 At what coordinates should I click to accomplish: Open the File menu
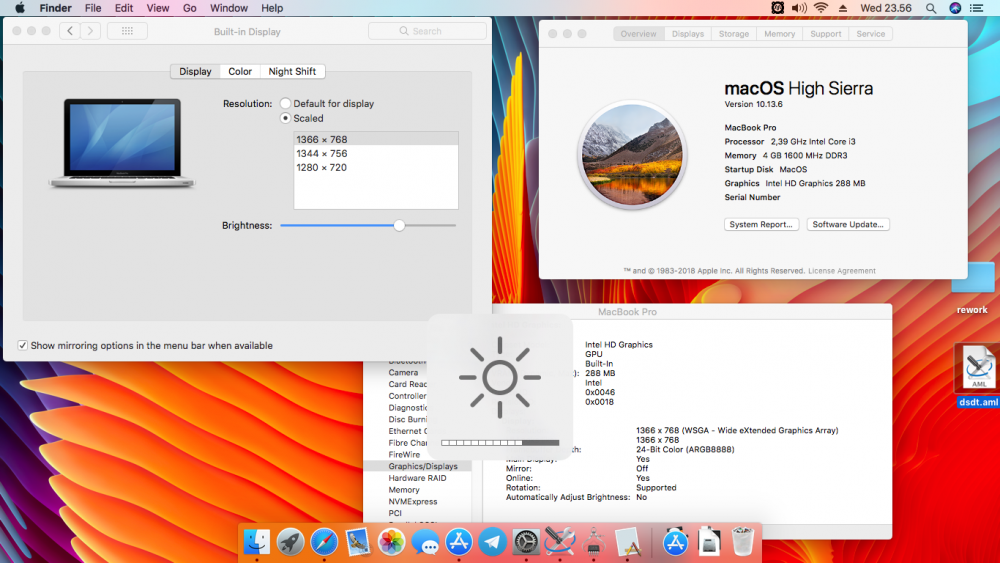pyautogui.click(x=93, y=8)
